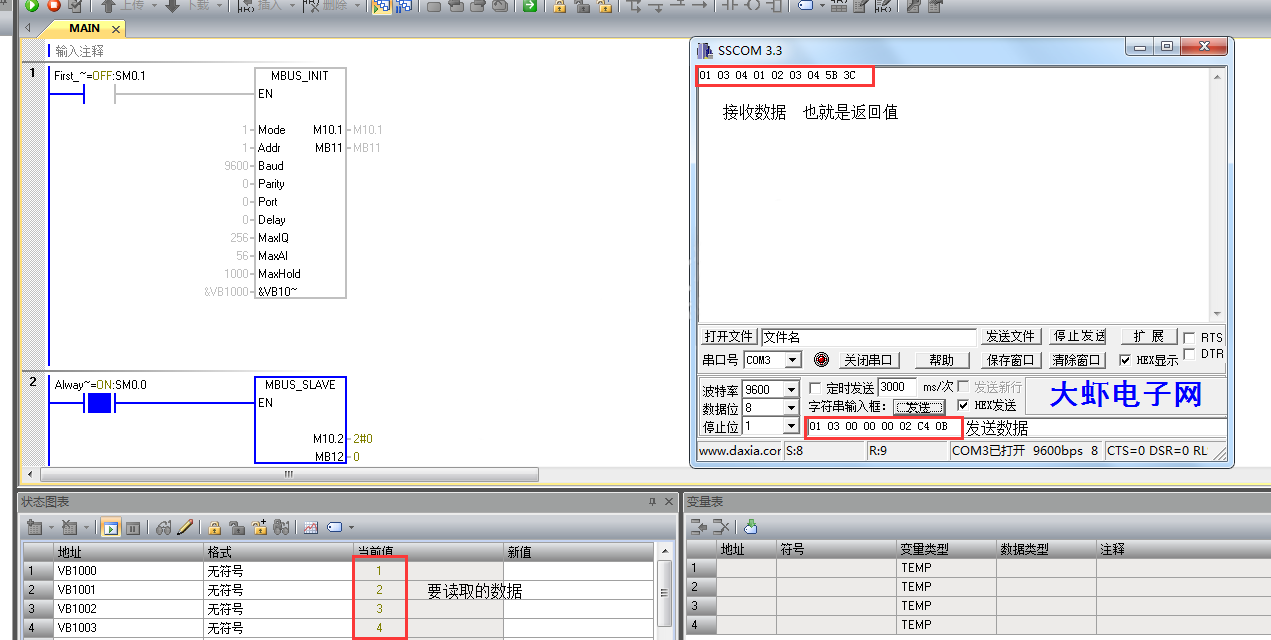Close the MAIN tab with its X

tap(116, 29)
